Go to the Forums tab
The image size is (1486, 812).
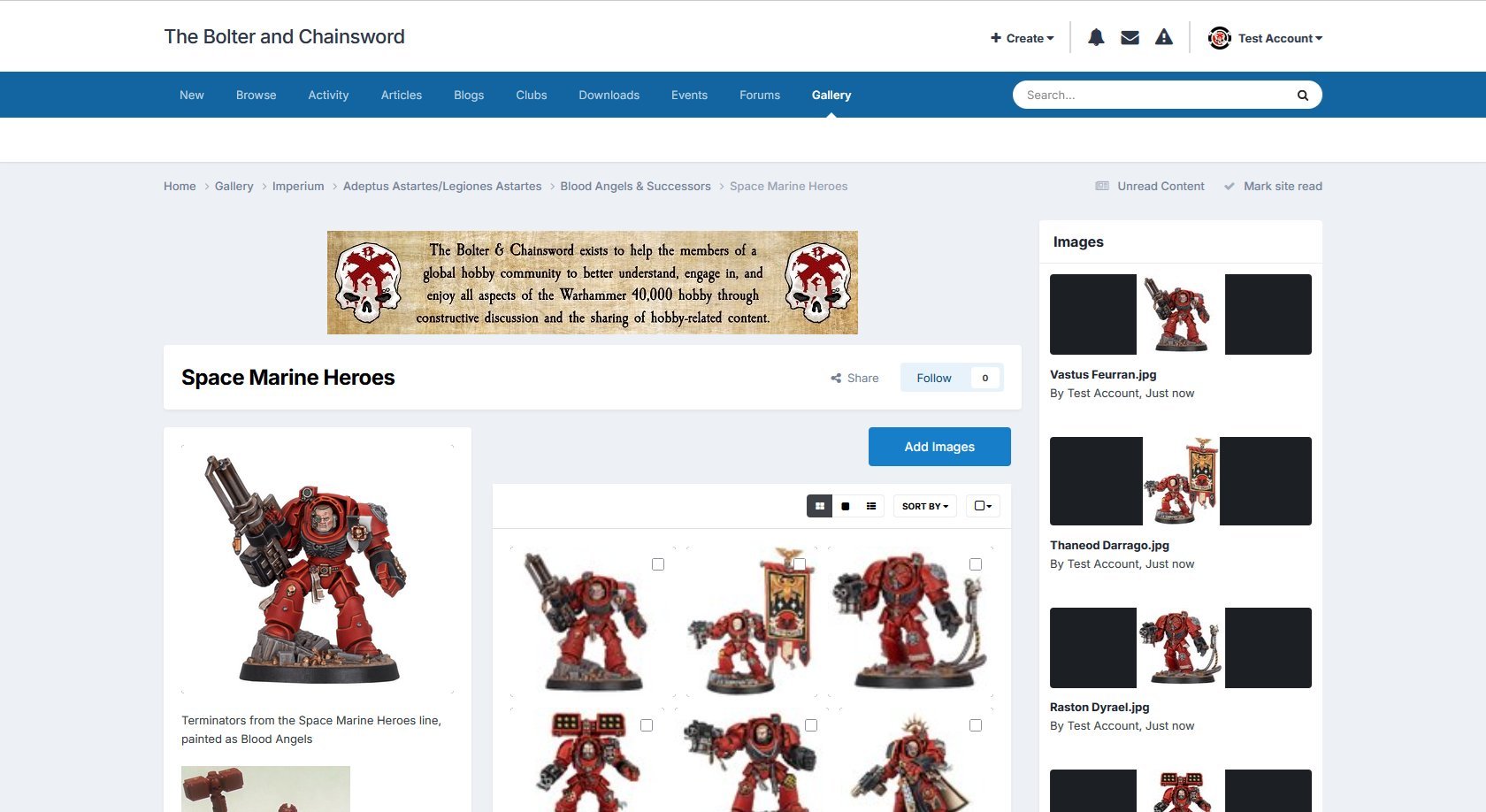760,95
